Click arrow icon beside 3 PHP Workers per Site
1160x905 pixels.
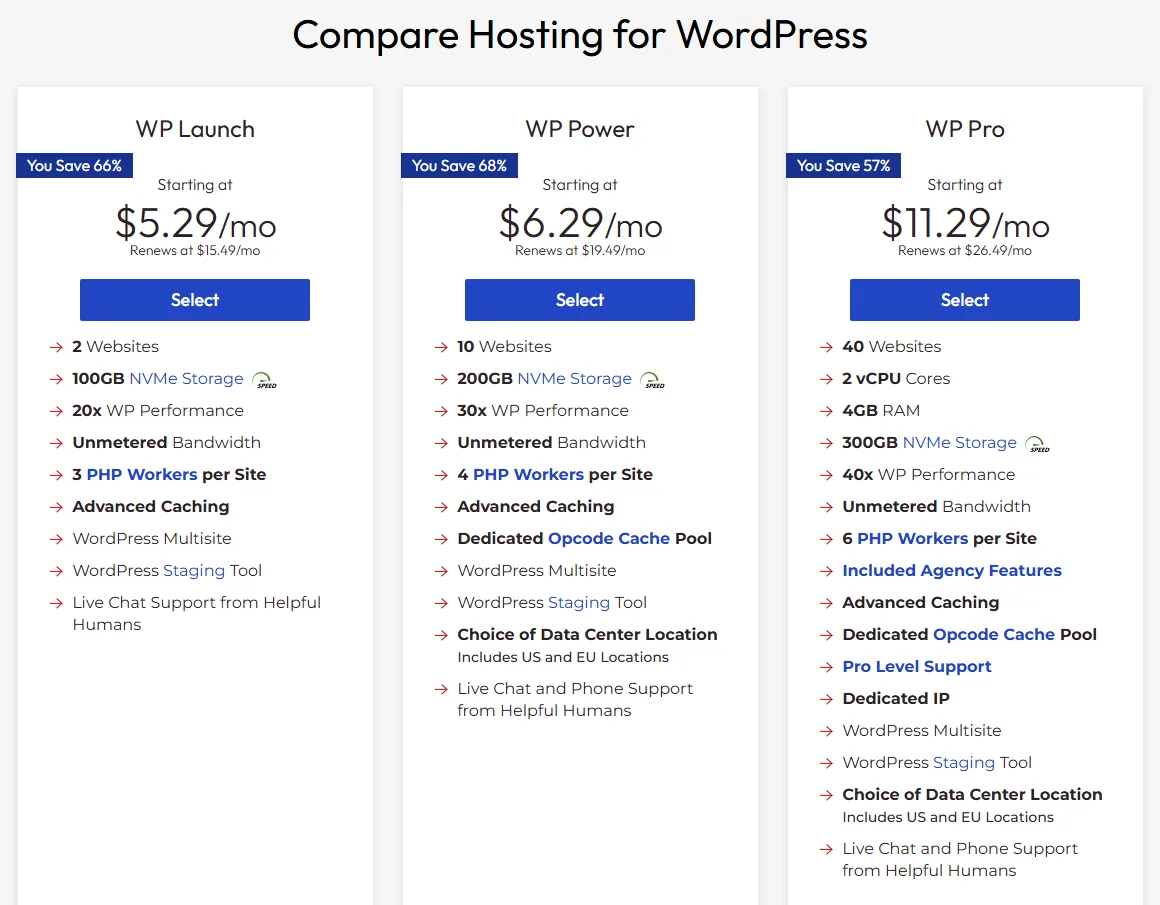pyautogui.click(x=56, y=475)
